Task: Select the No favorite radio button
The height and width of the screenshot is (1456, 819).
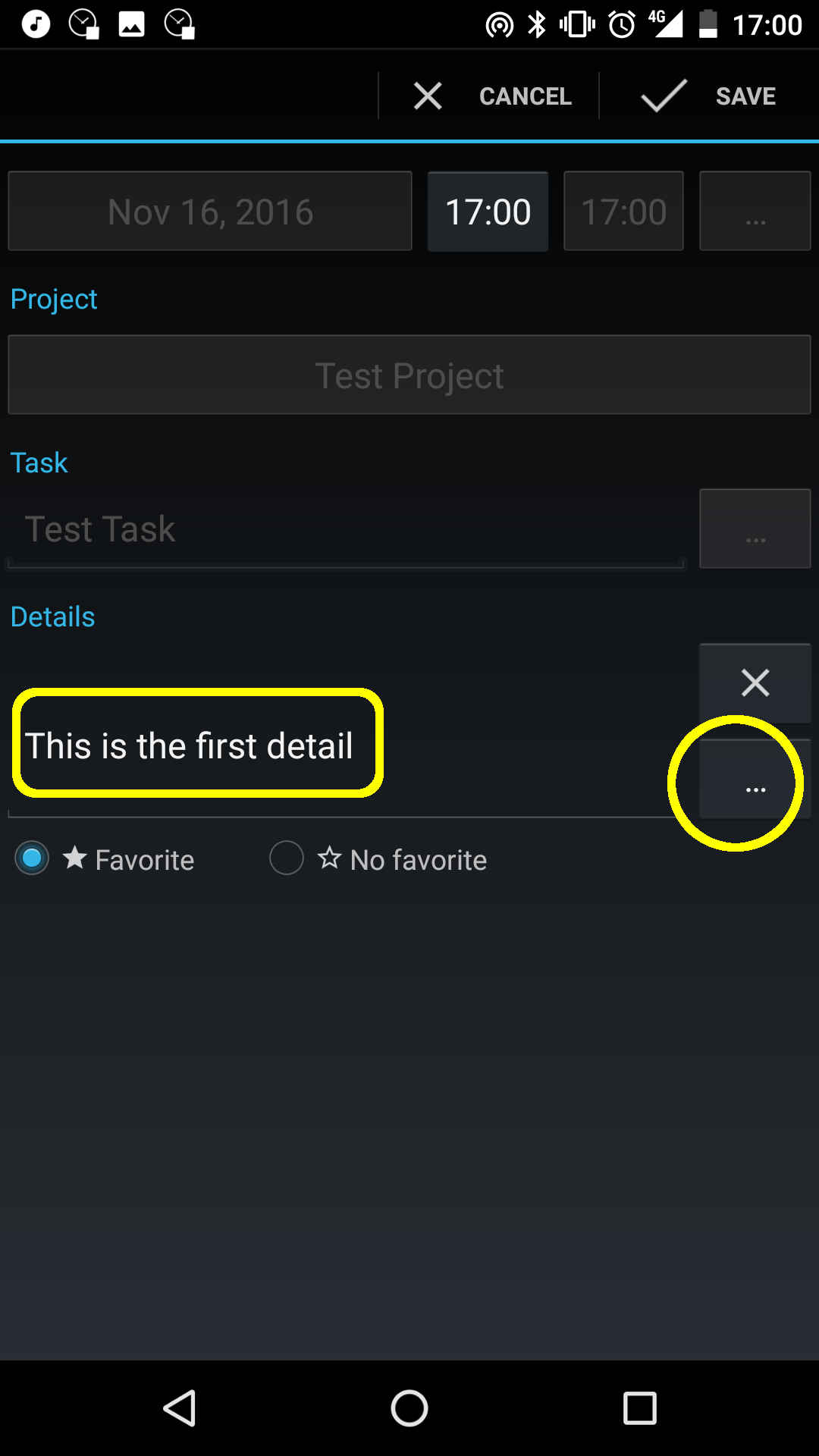Action: tap(287, 858)
